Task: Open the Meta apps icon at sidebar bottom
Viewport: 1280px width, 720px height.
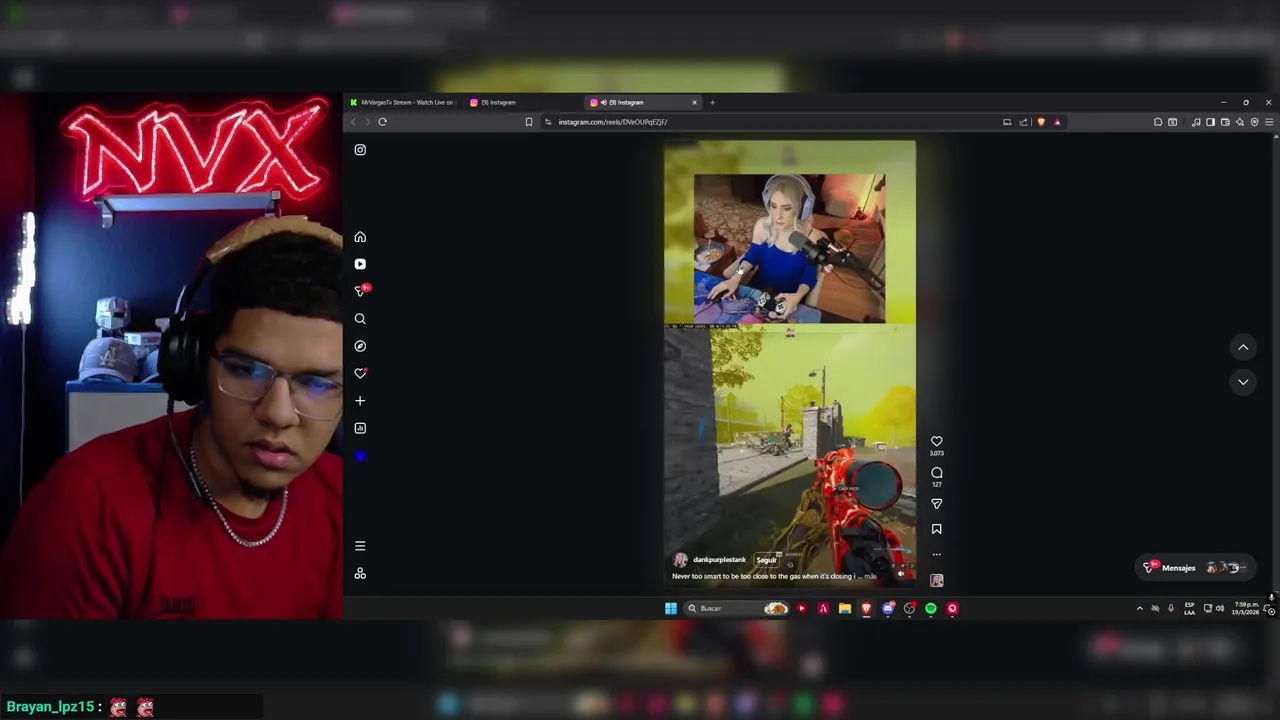Action: tap(360, 574)
